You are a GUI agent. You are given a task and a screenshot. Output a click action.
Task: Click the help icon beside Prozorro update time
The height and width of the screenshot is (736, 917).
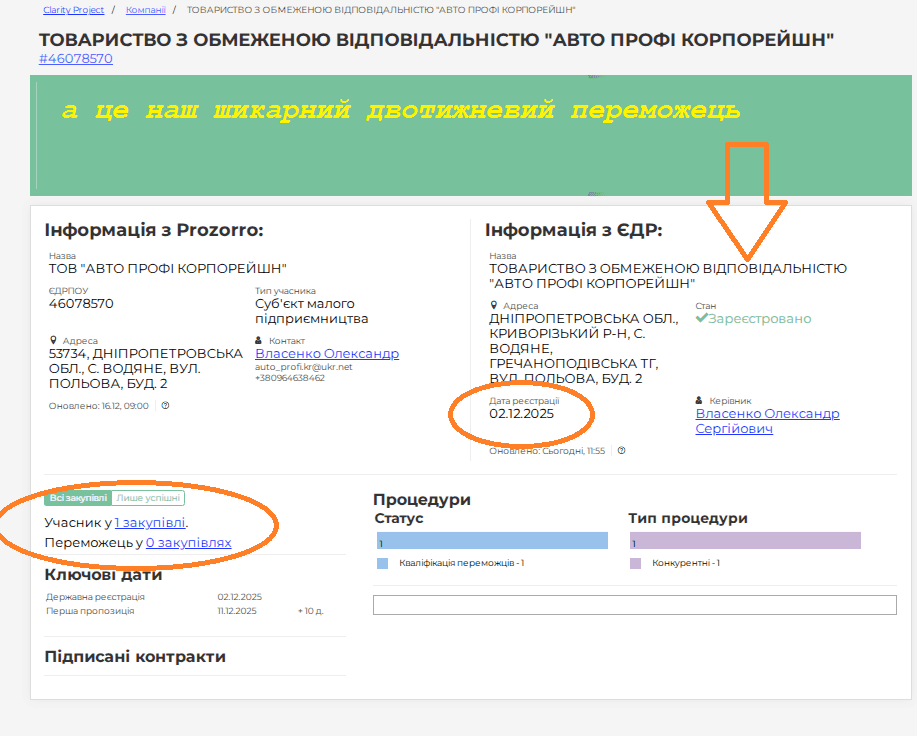[166, 406]
